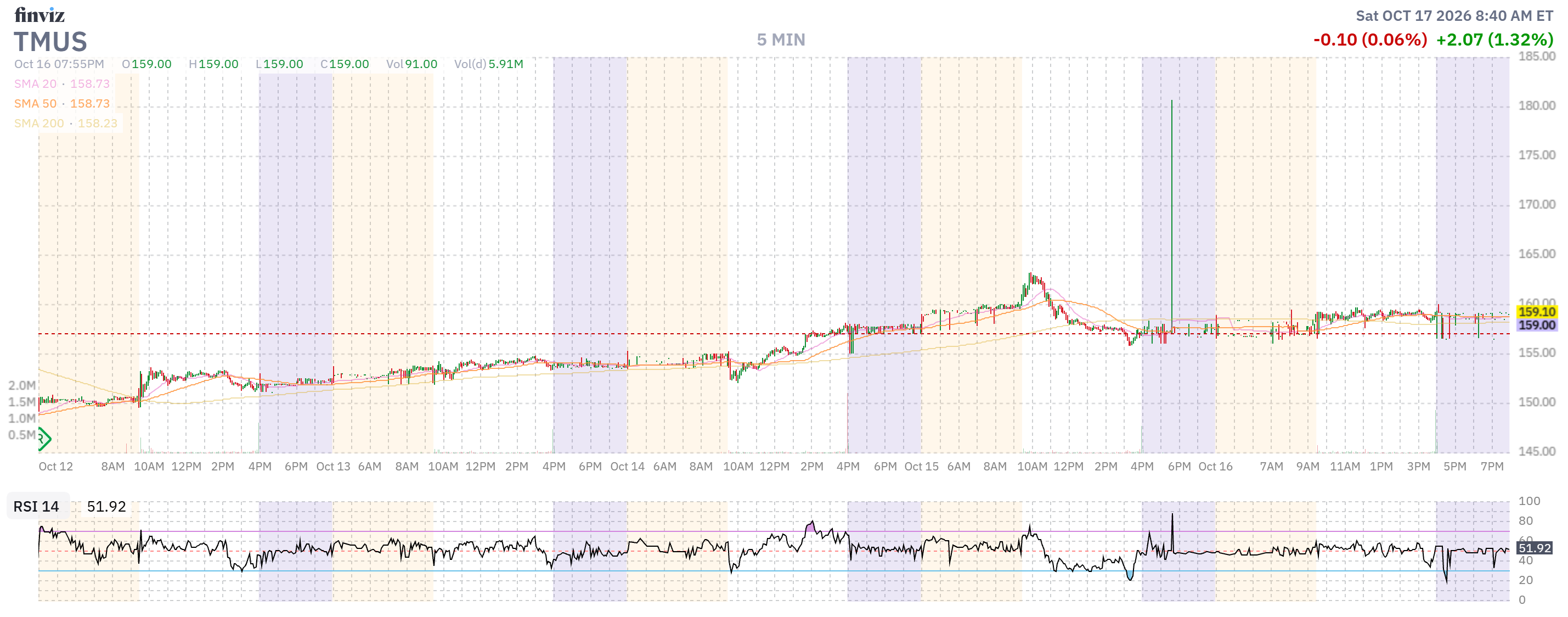Click the open value O 159.00
The height and width of the screenshot is (617, 1568).
tap(146, 64)
